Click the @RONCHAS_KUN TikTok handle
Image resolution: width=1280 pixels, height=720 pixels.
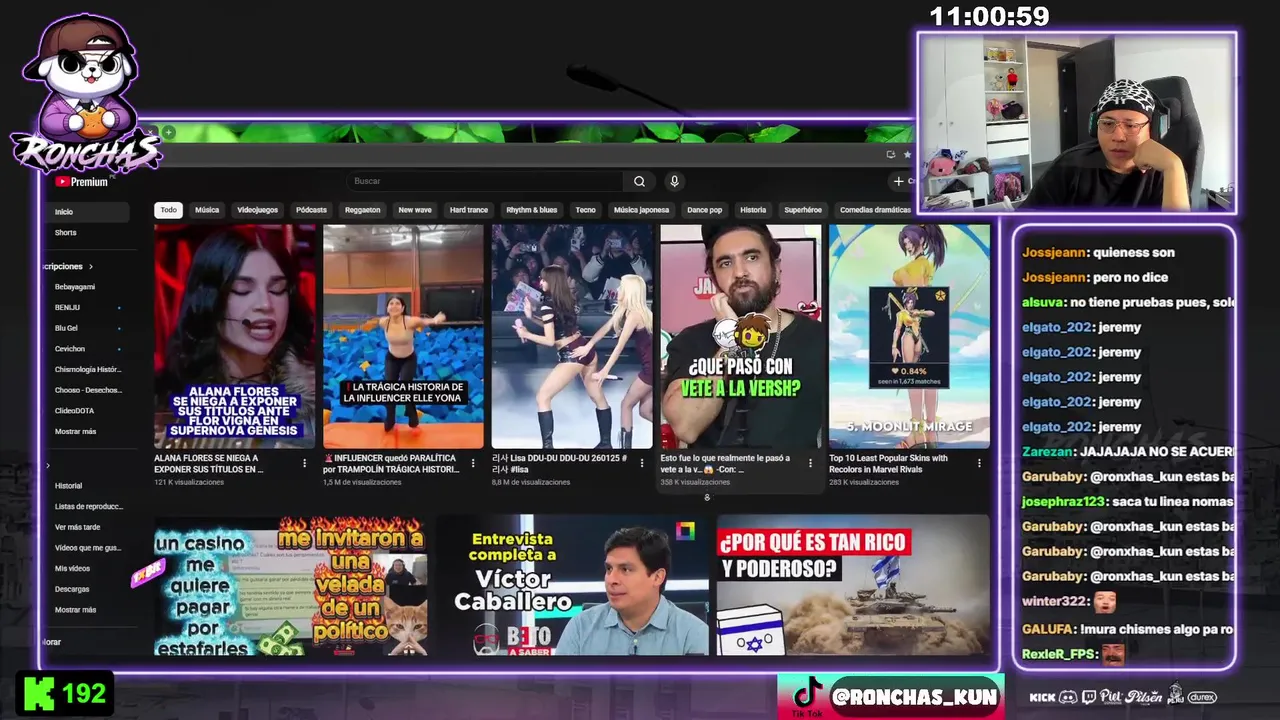tap(914, 696)
